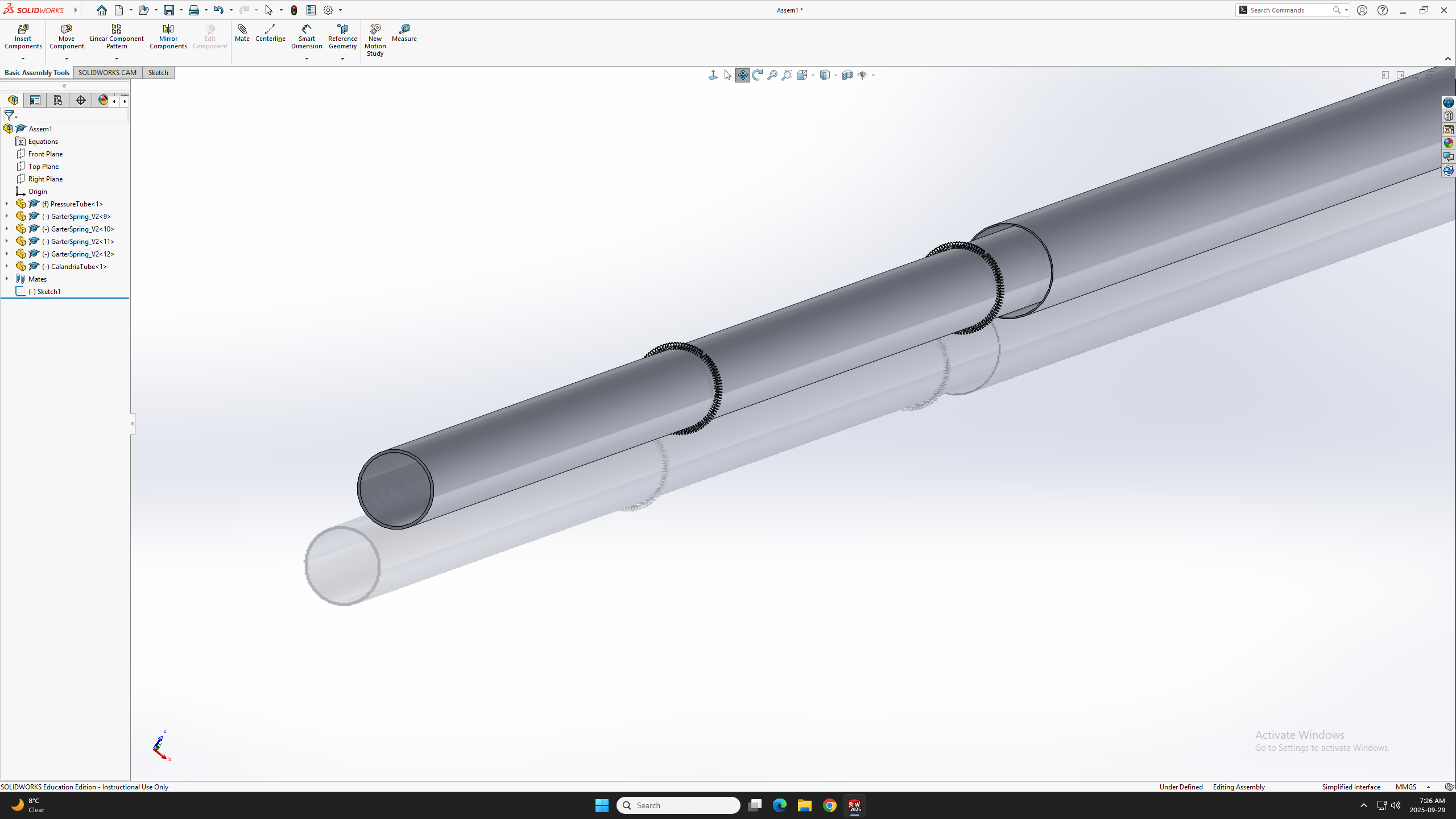Expand the CalandriaTube<1> component
1456x819 pixels.
pos(7,266)
